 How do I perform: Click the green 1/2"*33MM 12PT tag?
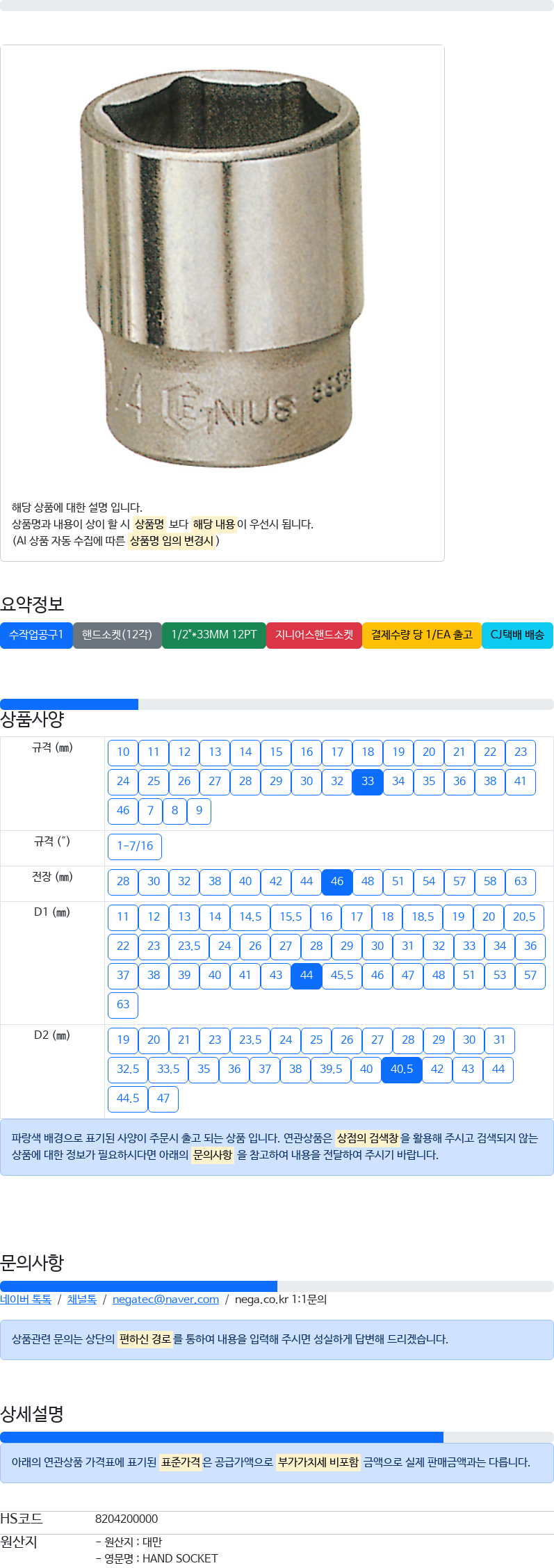pos(214,635)
